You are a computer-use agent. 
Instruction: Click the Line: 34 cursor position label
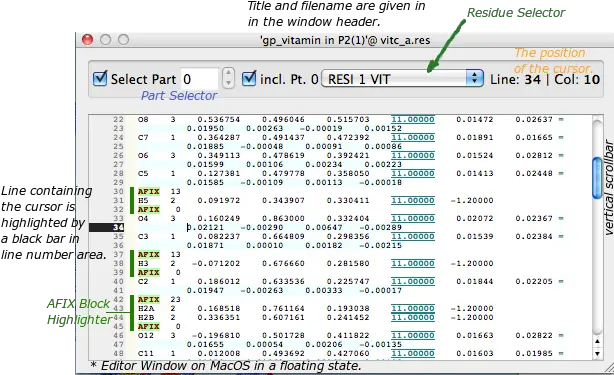(515, 79)
